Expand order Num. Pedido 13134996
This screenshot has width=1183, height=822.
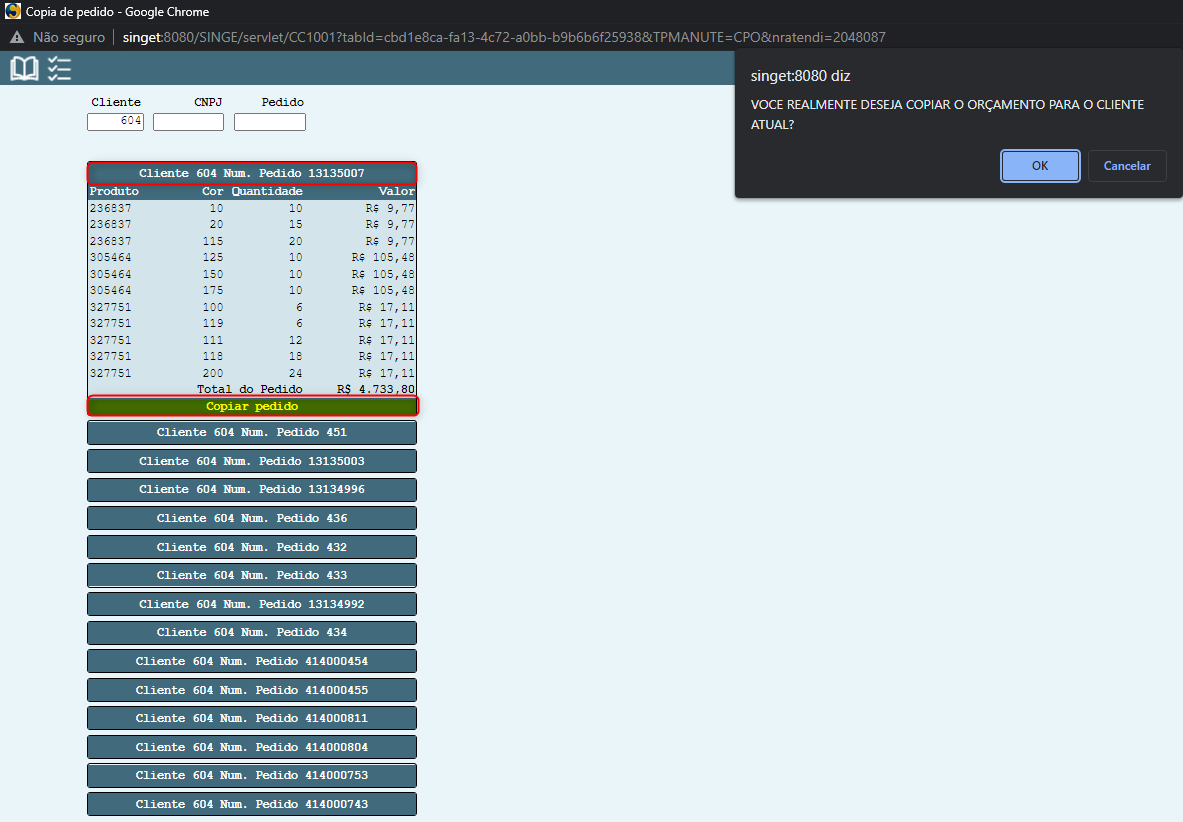[252, 490]
